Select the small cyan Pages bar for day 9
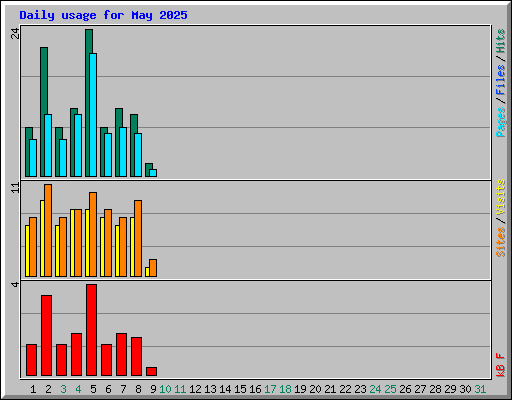 click(x=153, y=173)
